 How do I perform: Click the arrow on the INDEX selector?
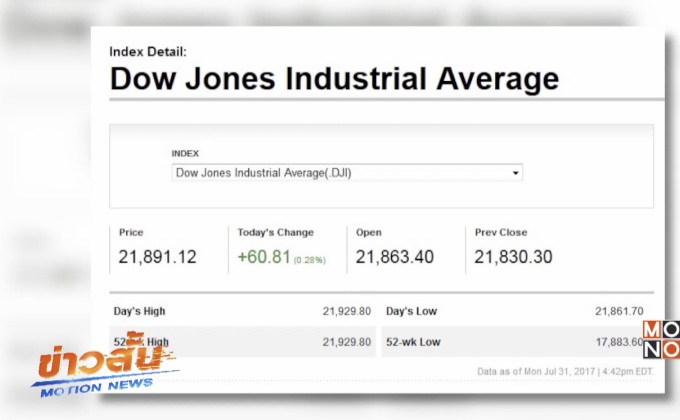tap(516, 173)
